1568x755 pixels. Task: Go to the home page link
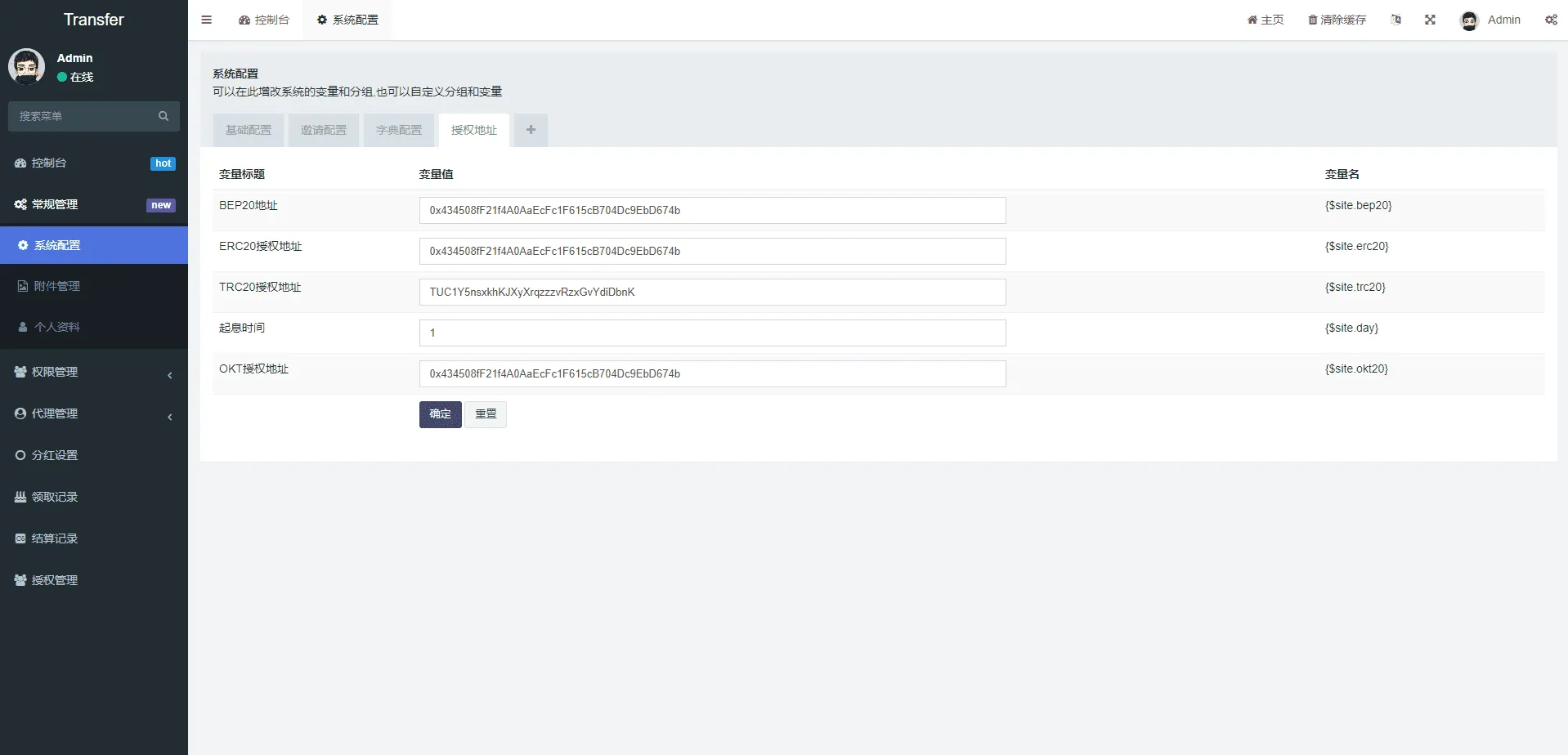pos(1265,20)
